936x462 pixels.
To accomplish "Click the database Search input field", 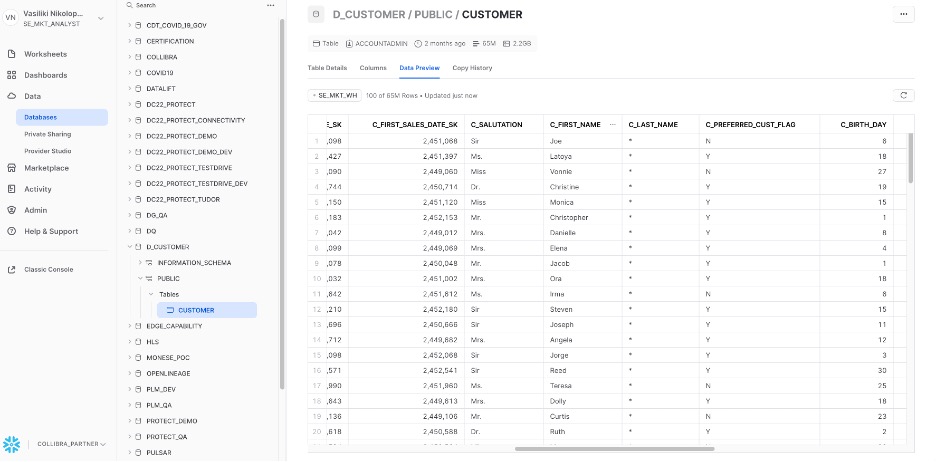I will pos(195,5).
